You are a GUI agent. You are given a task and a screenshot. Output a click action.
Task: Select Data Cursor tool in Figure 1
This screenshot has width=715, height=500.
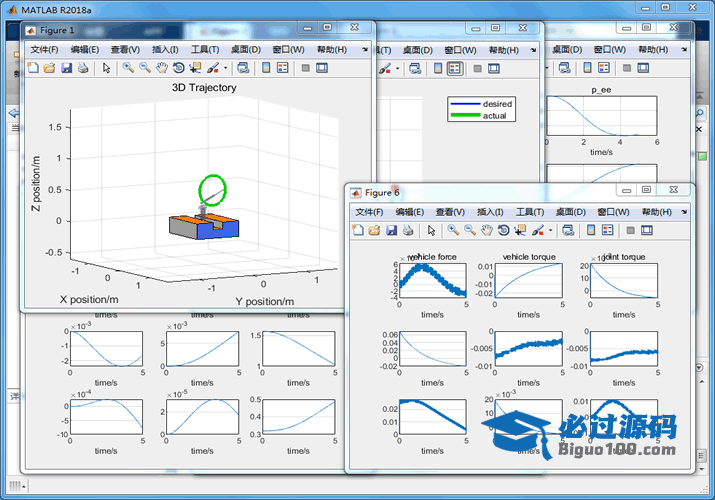coord(195,68)
